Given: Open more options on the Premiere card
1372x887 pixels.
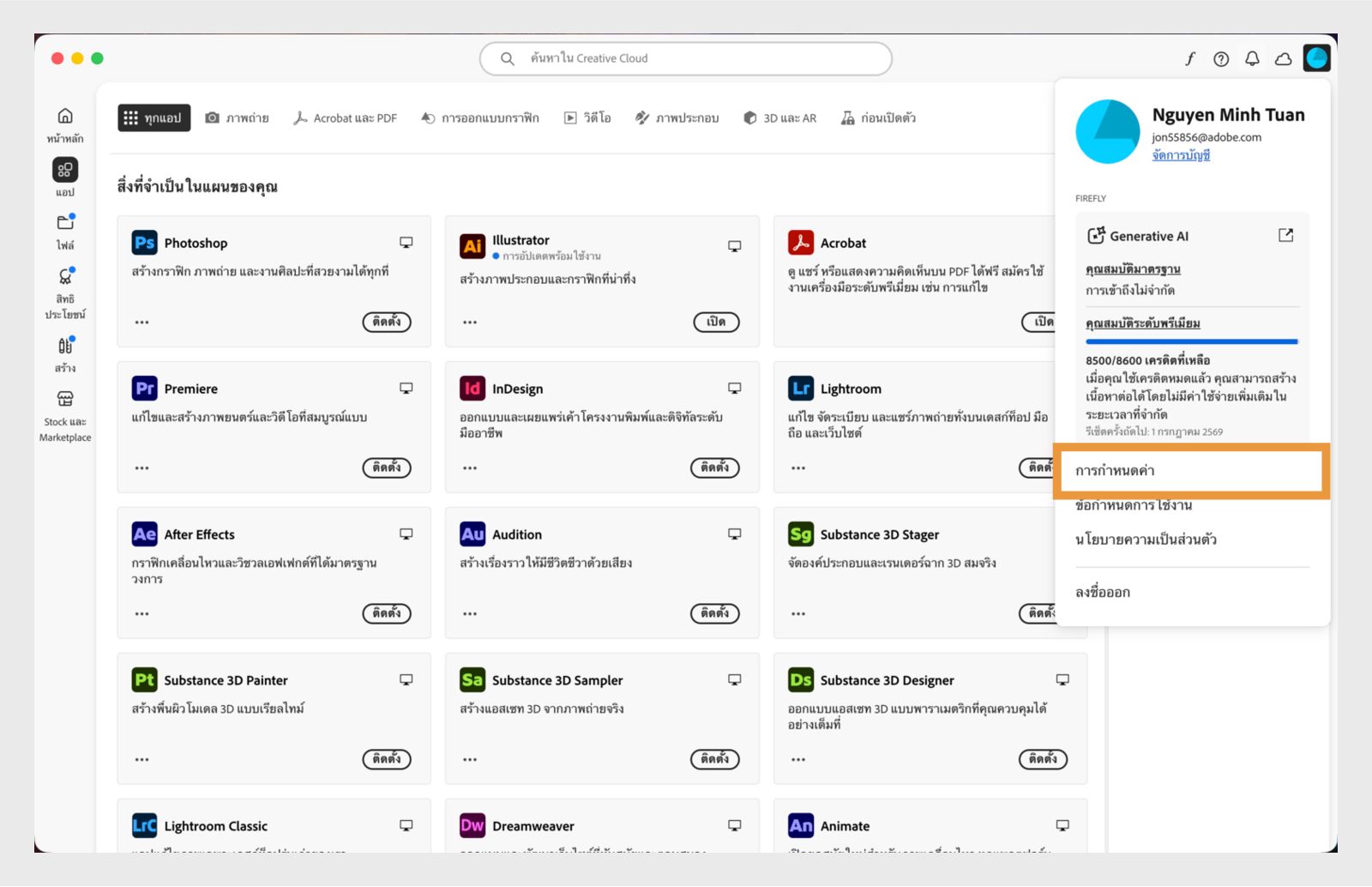Looking at the screenshot, I should tap(142, 468).
